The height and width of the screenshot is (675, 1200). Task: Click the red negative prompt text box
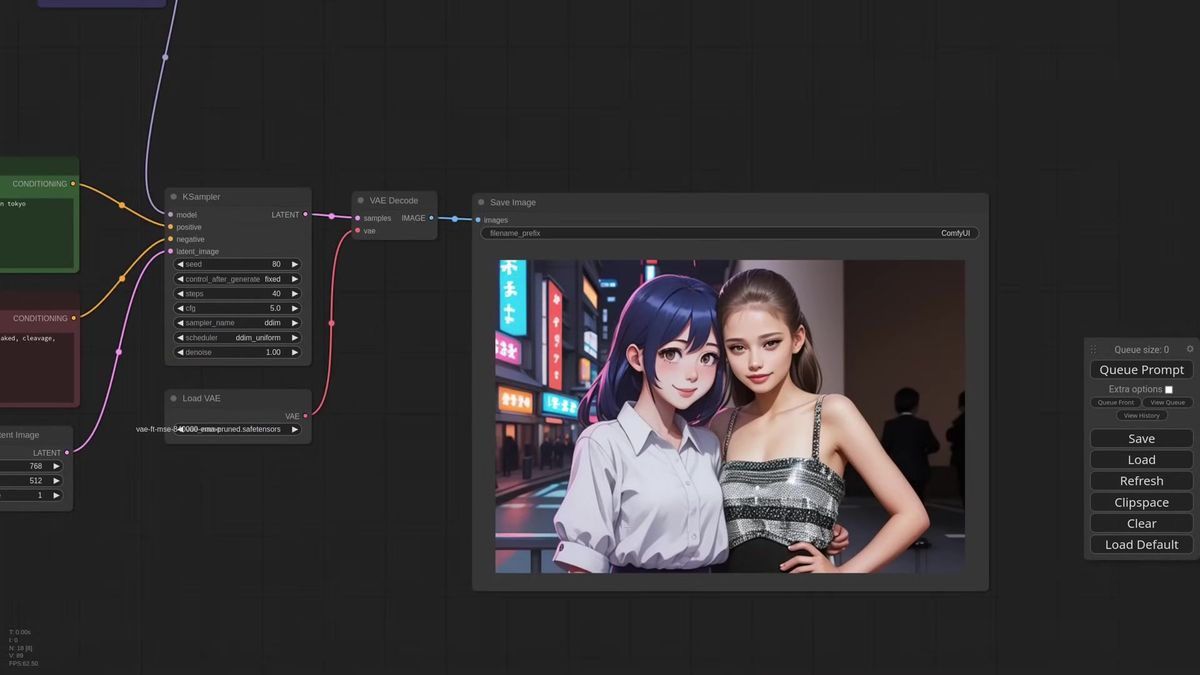[x=36, y=367]
